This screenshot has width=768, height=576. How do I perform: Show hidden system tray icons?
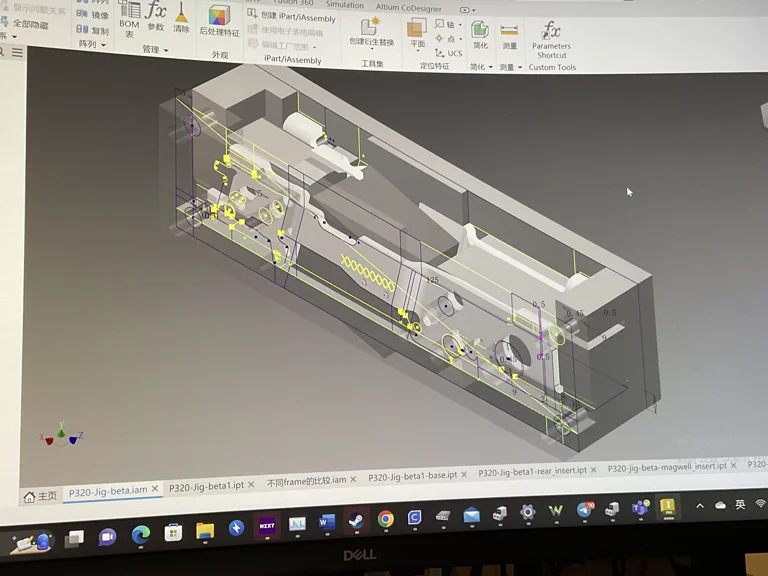(x=700, y=506)
